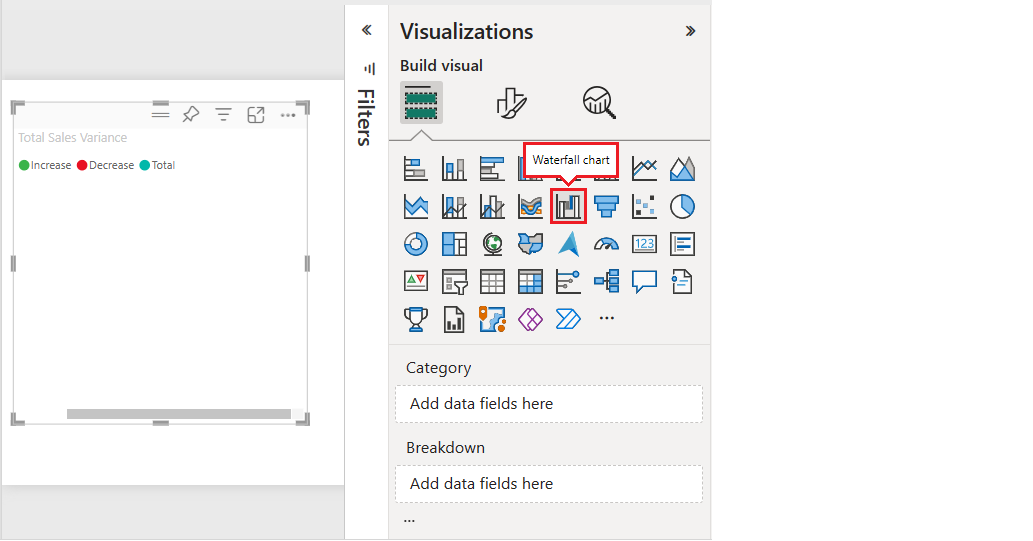
Task: Add a Treemap visual
Action: (x=454, y=244)
